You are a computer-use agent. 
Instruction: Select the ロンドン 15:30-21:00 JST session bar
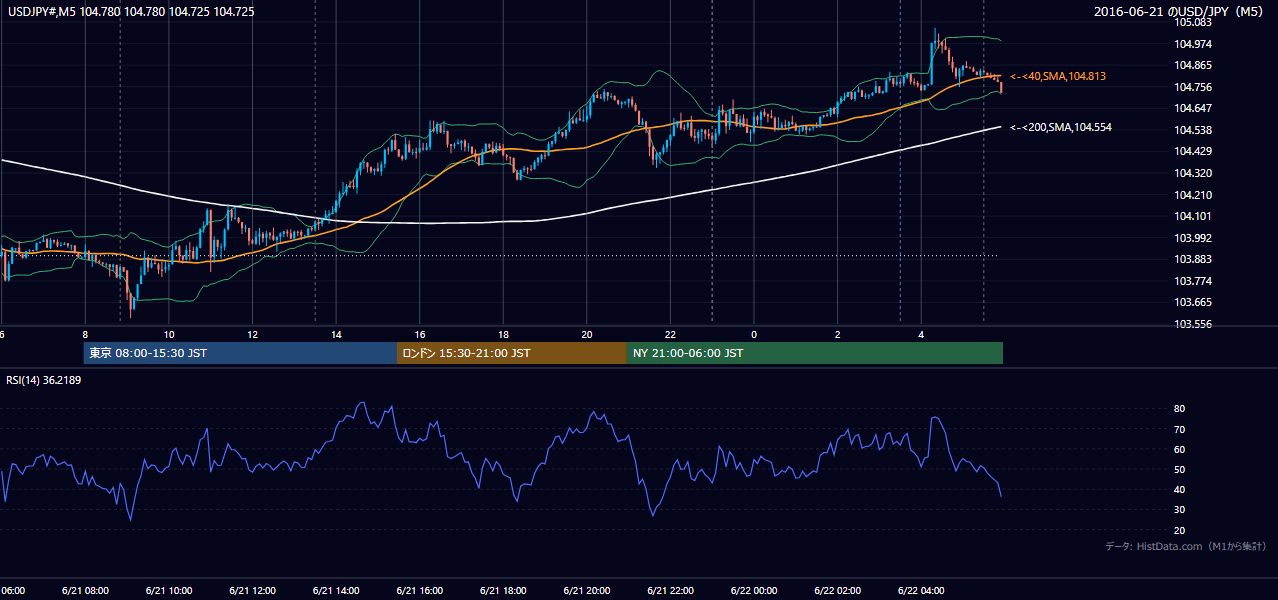[x=512, y=353]
